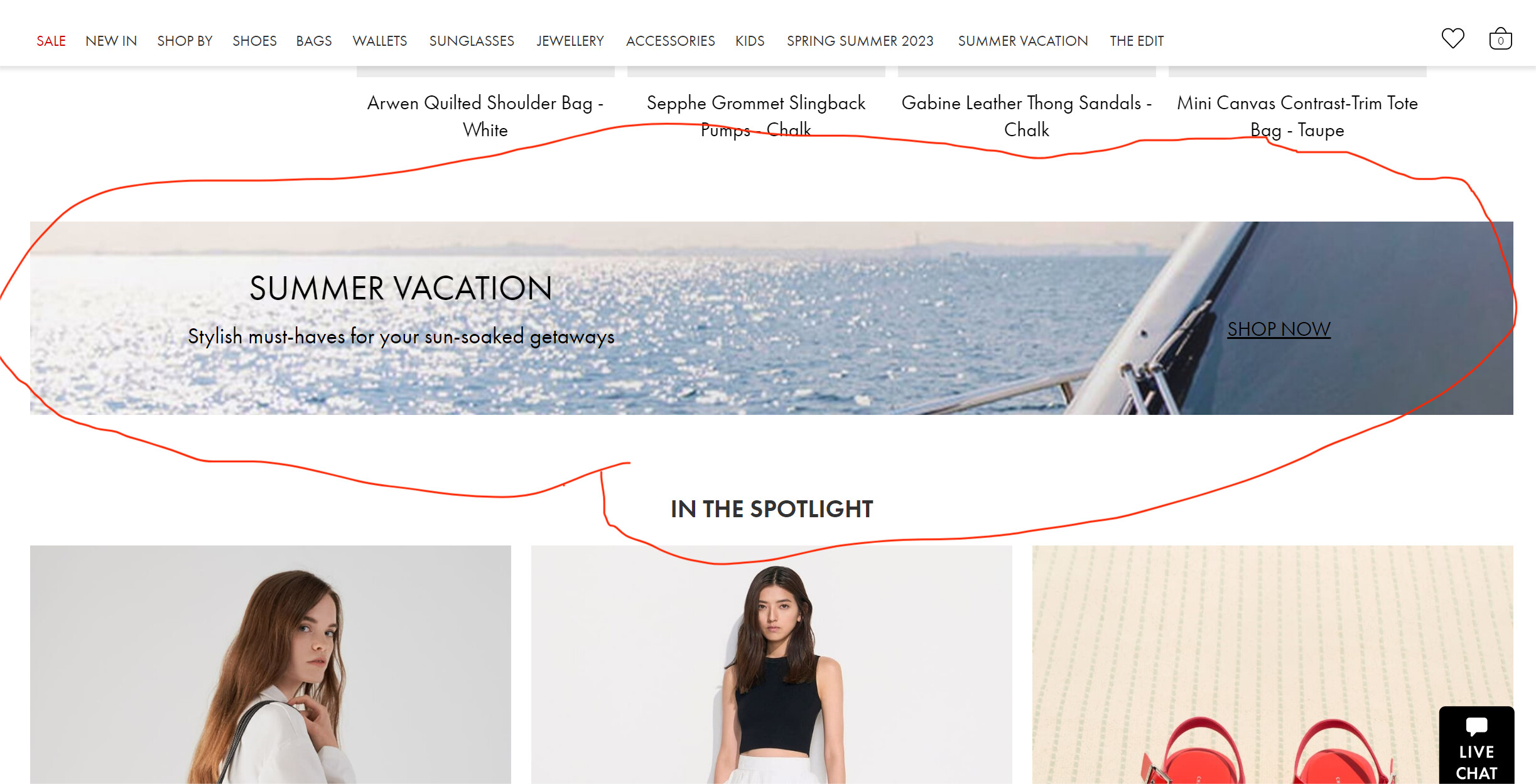Open the spotlight image of woman in black top
The image size is (1536, 784).
(x=771, y=664)
